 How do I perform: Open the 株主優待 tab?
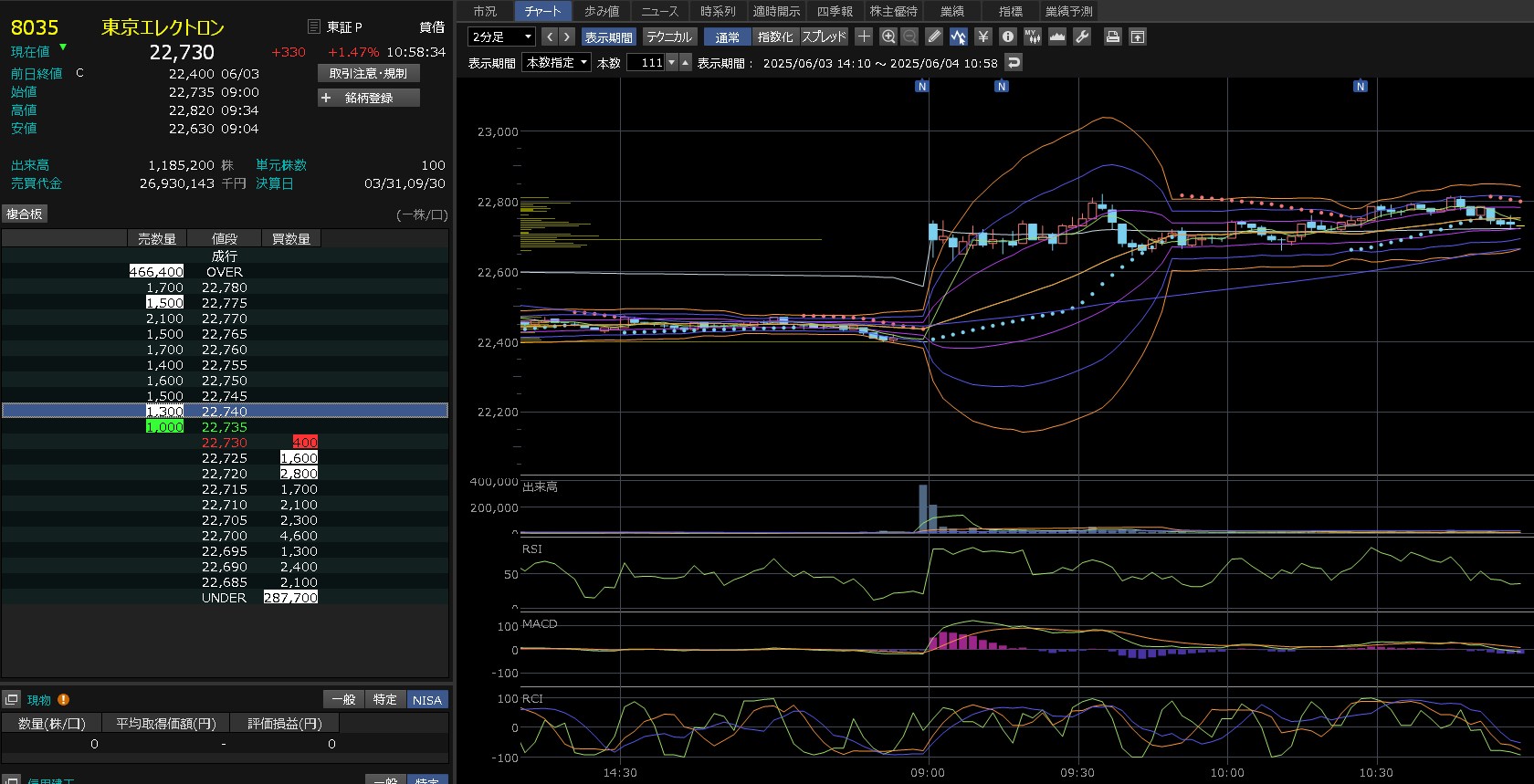click(893, 11)
